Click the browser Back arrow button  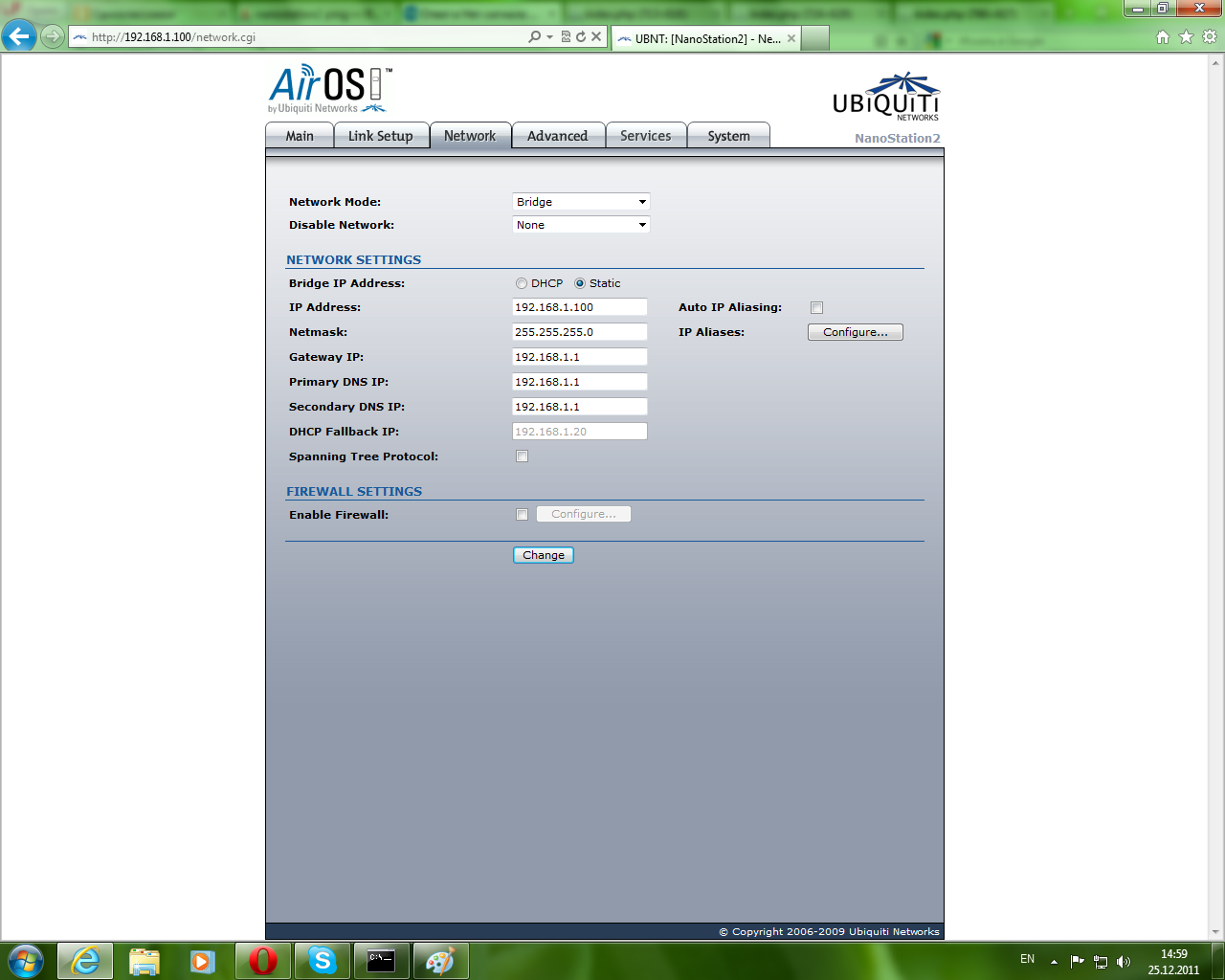[x=19, y=36]
